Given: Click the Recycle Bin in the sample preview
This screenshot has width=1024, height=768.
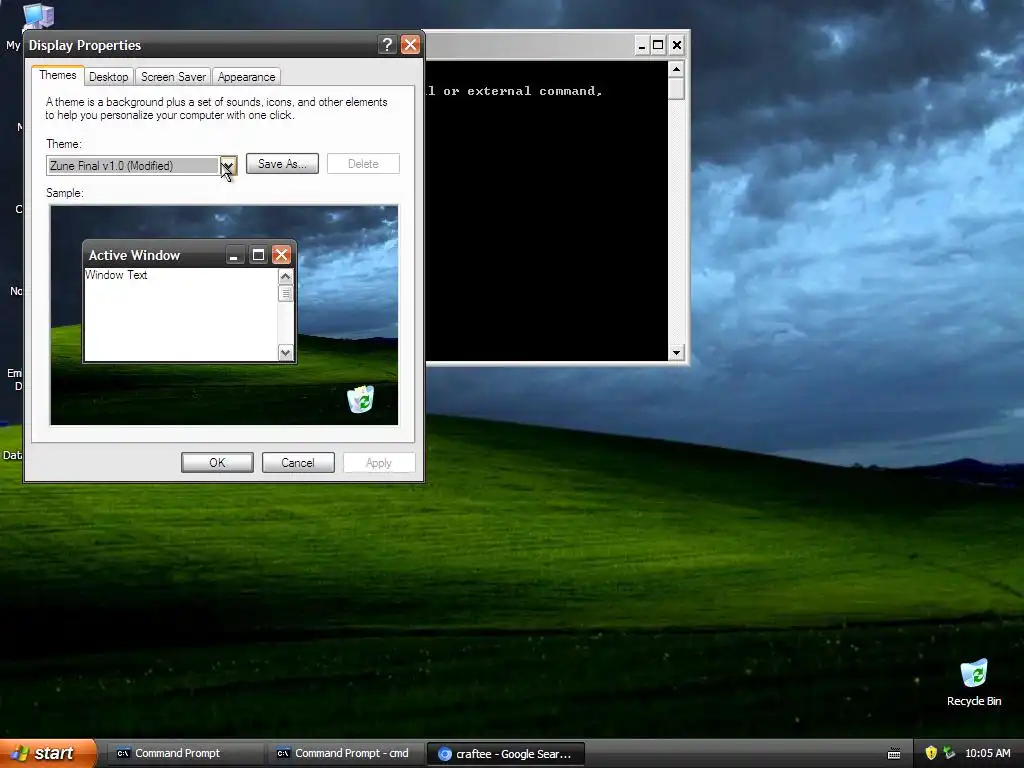Looking at the screenshot, I should (360, 399).
